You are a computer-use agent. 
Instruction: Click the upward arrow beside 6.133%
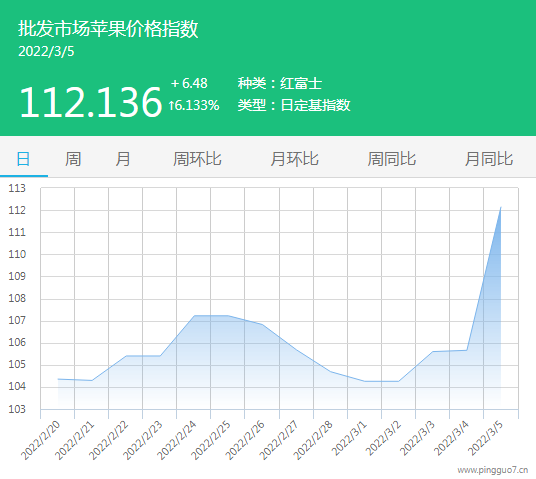pos(171,105)
